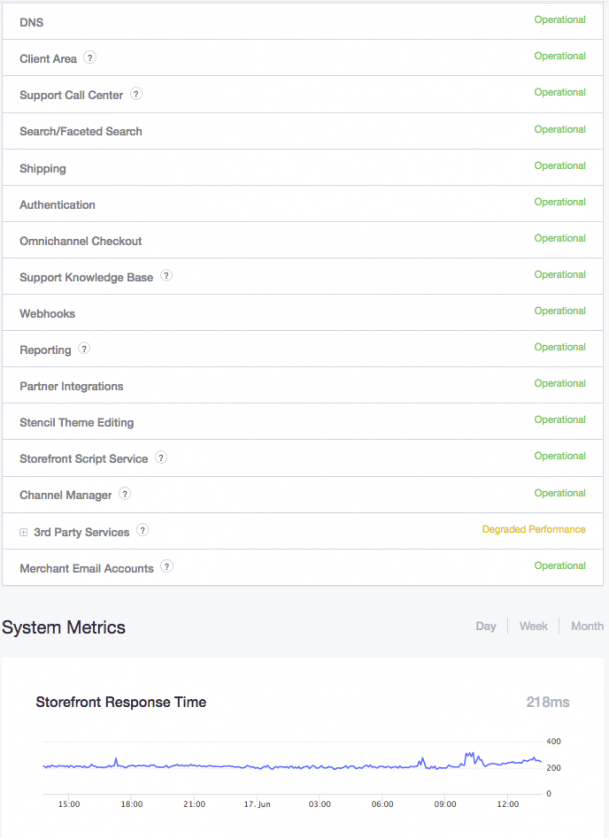Screen dimensions: 609x838
Task: Click the 218ms response time value
Action: coord(548,702)
